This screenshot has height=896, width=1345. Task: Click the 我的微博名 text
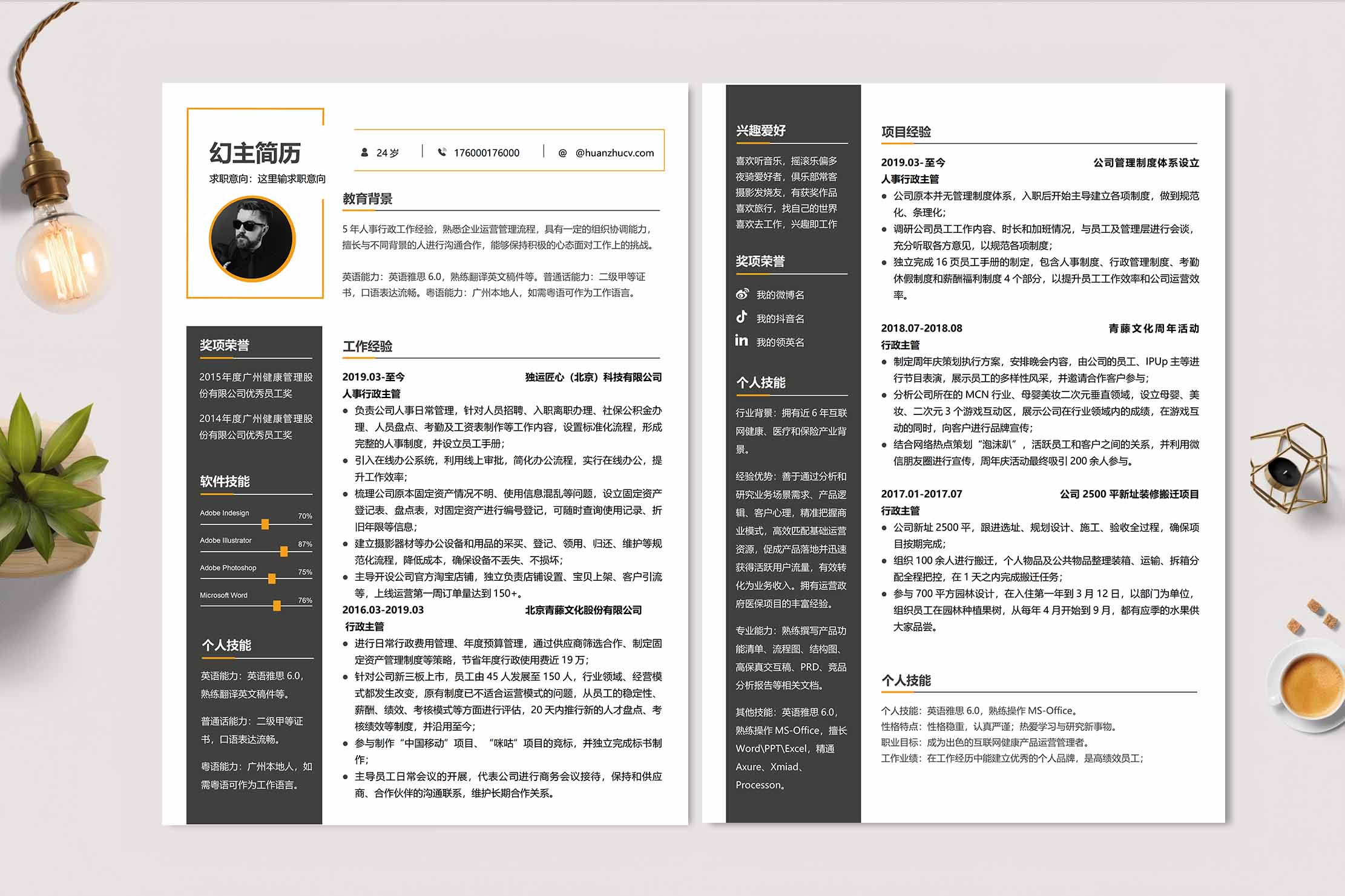click(x=780, y=295)
